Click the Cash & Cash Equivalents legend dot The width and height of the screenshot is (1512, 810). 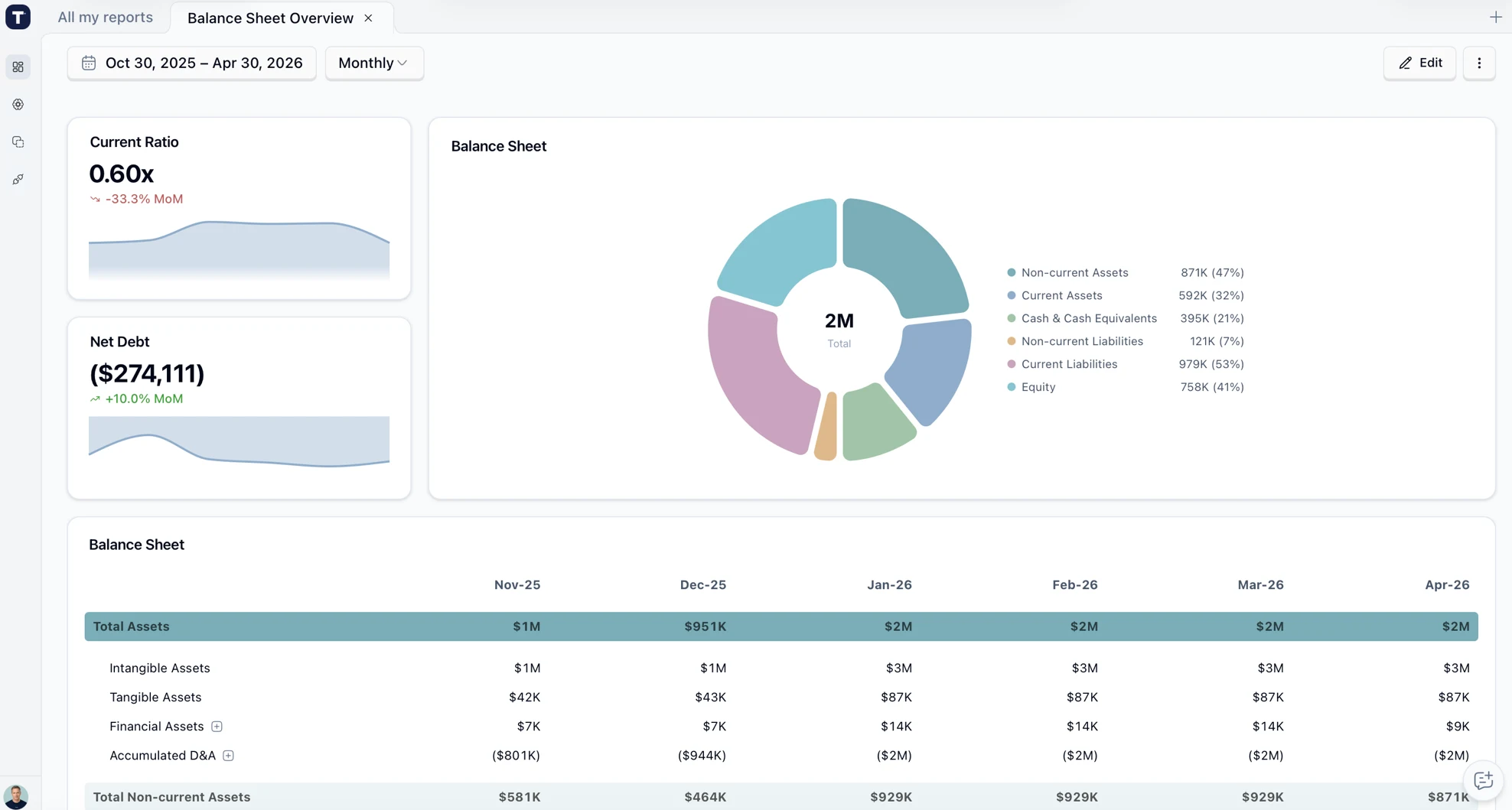coord(1012,318)
